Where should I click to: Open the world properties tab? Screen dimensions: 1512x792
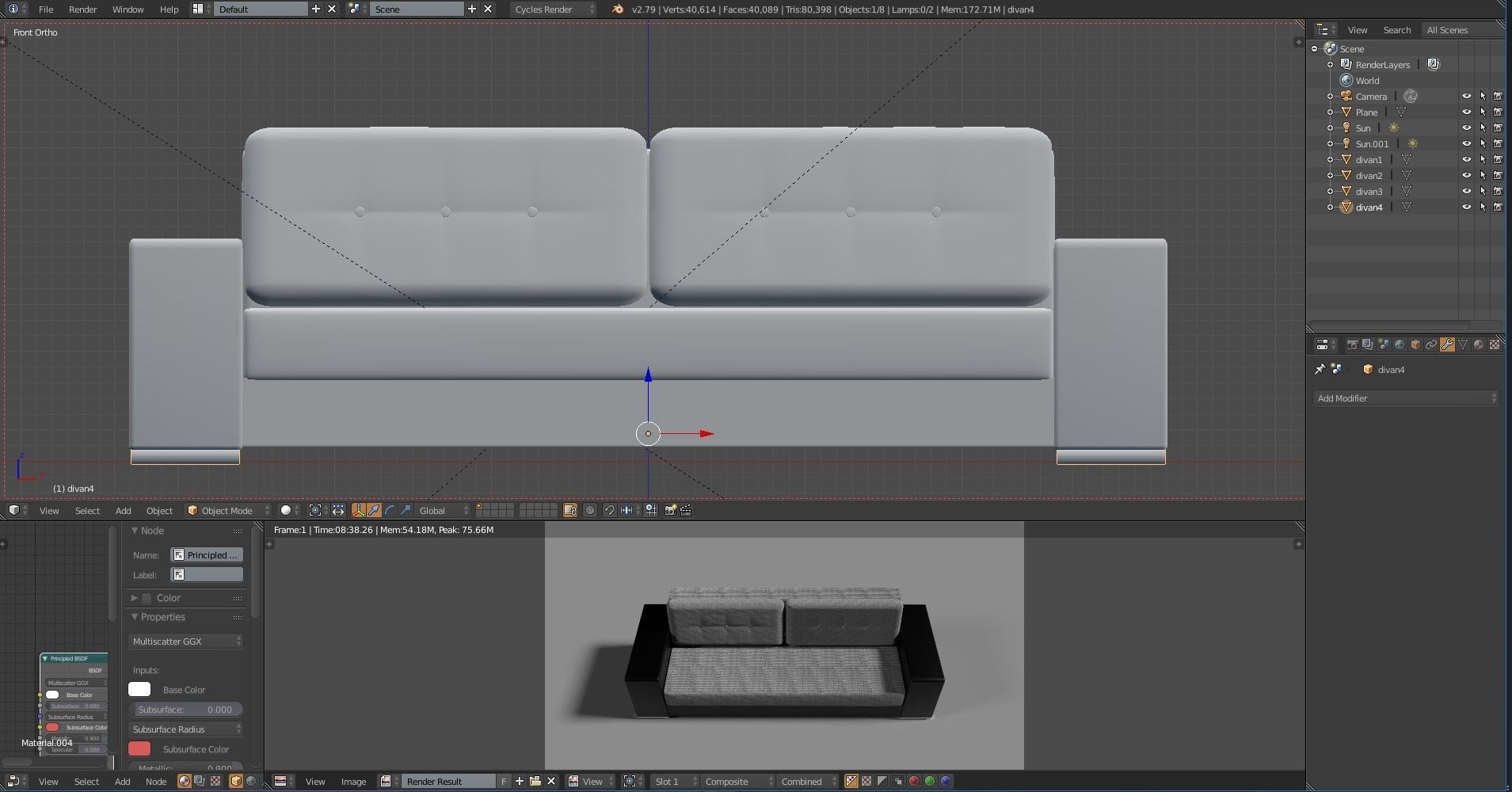pyautogui.click(x=1400, y=345)
